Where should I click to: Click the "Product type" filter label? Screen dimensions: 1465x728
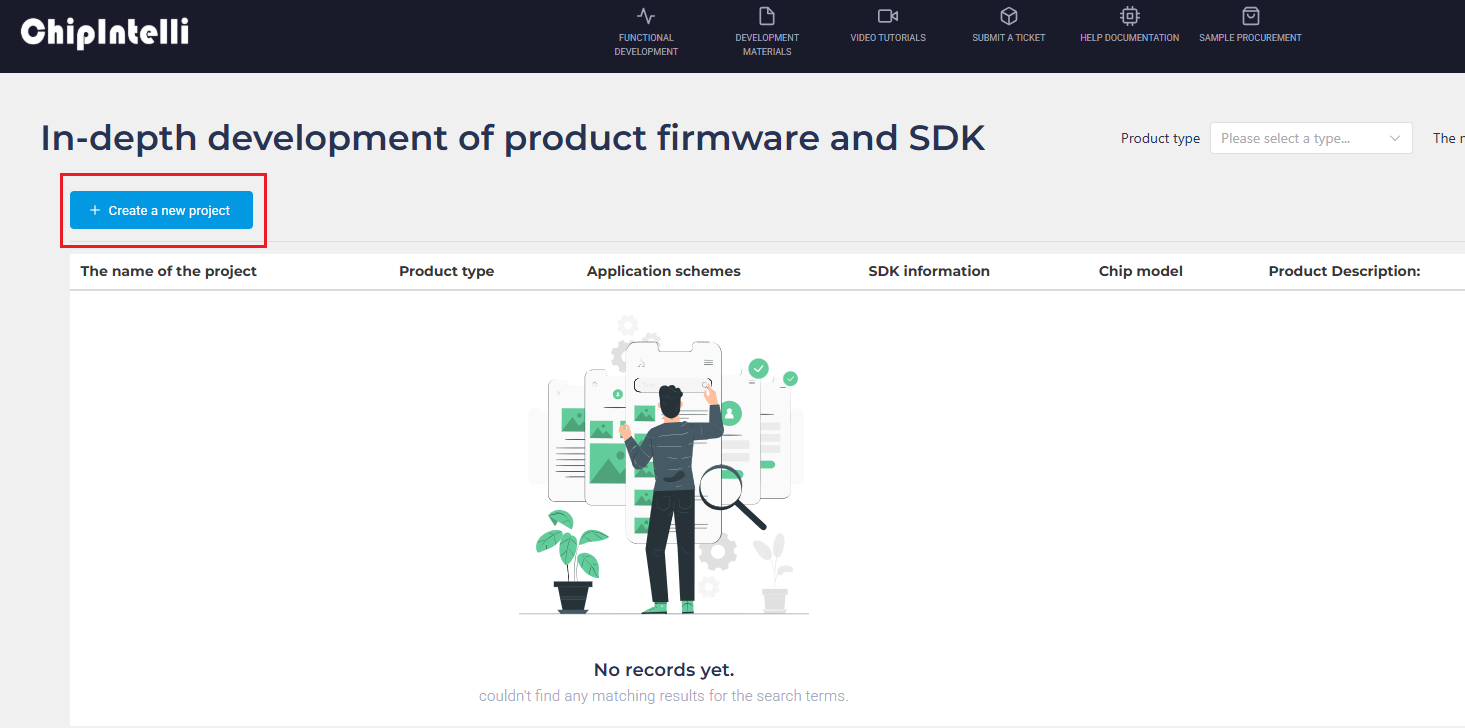pyautogui.click(x=1160, y=139)
